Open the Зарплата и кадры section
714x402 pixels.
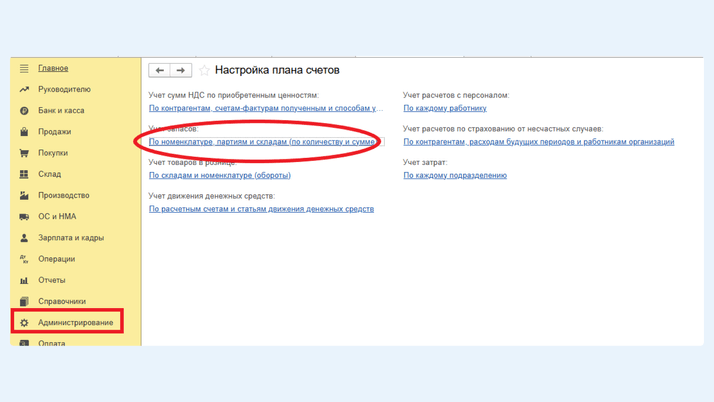point(71,238)
